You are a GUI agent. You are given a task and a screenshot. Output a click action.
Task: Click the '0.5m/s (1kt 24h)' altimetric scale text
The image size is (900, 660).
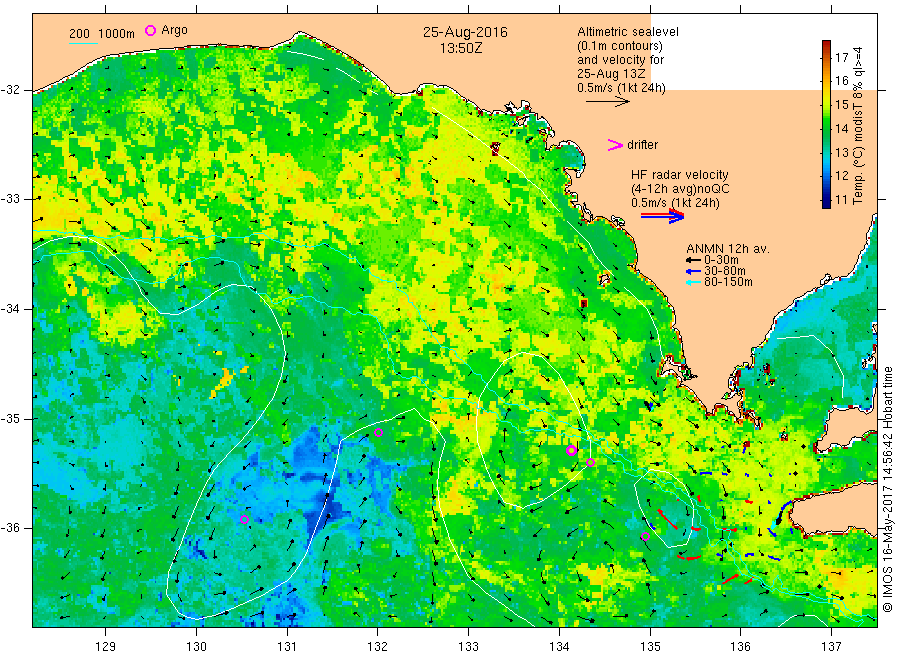622,88
